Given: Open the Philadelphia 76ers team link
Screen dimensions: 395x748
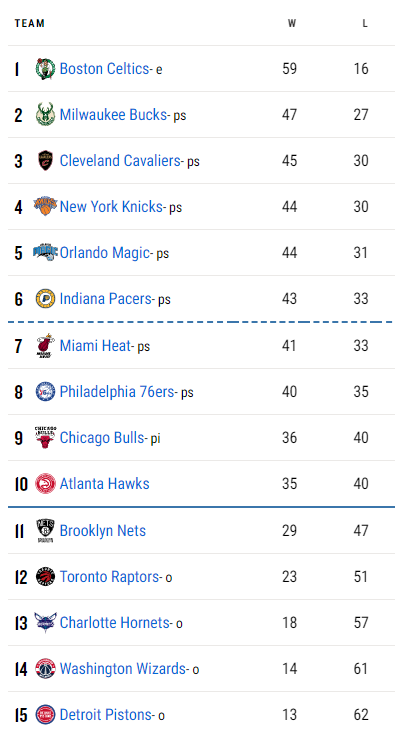Looking at the screenshot, I should [117, 392].
